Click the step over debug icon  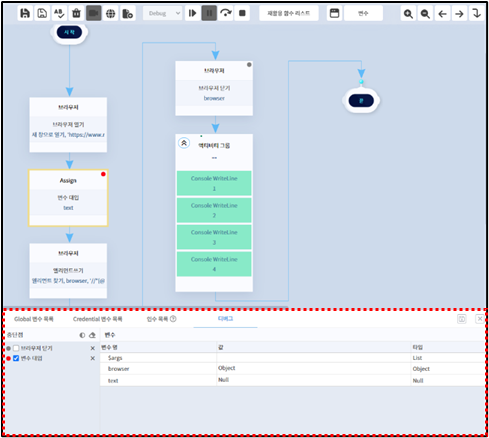tap(226, 13)
